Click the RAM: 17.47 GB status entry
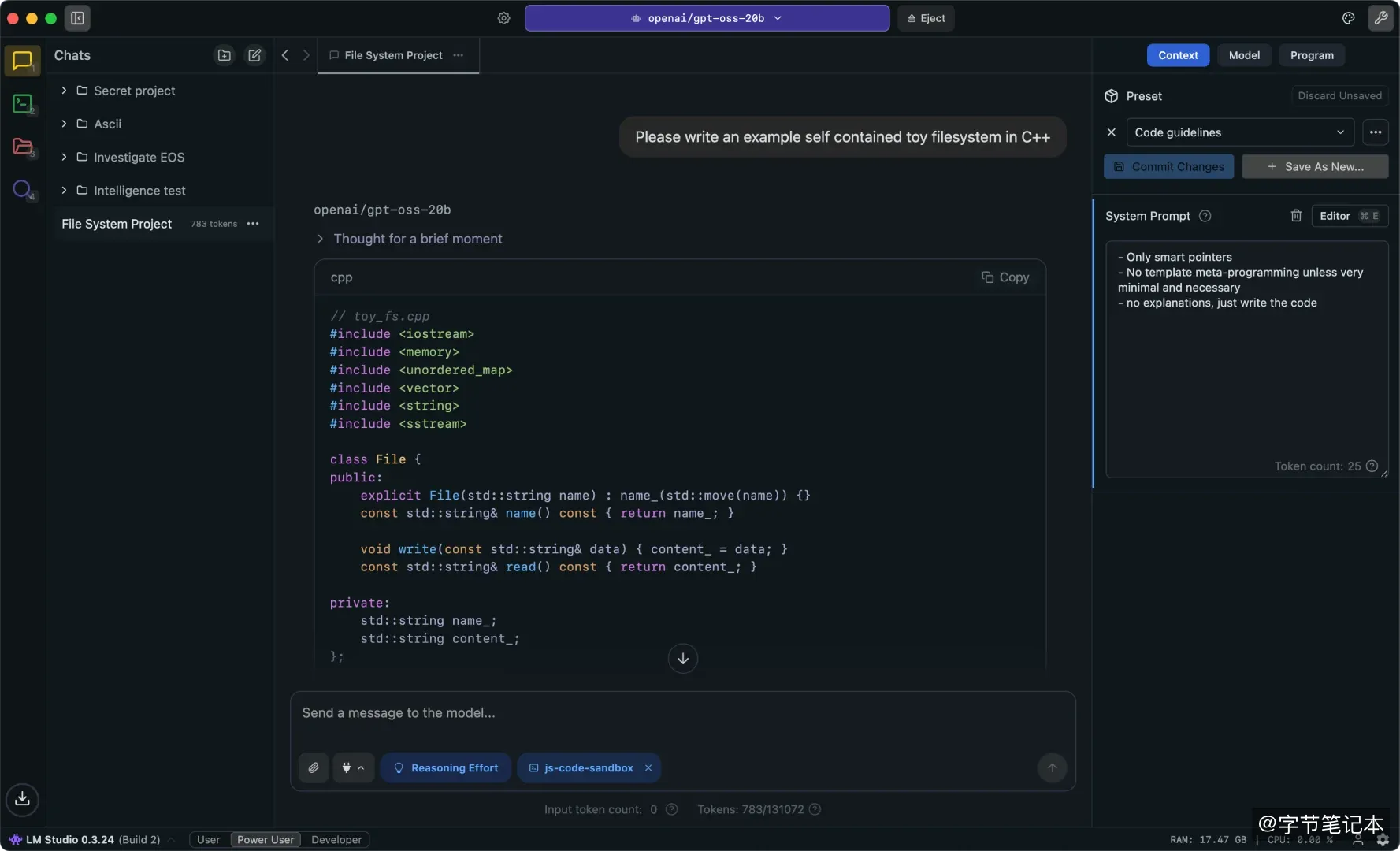The image size is (1400, 851). pos(1208,840)
